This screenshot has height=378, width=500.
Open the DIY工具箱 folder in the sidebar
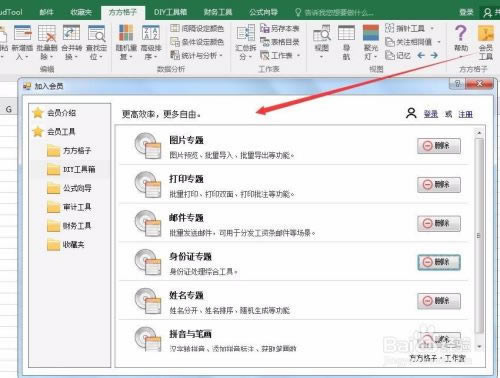pyautogui.click(x=71, y=169)
